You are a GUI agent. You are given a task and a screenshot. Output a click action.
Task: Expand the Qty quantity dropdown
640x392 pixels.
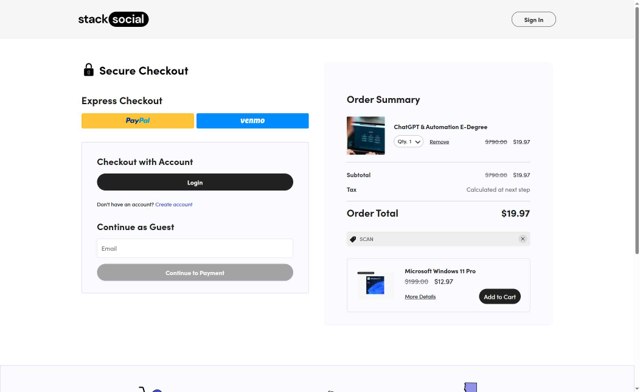(x=408, y=142)
